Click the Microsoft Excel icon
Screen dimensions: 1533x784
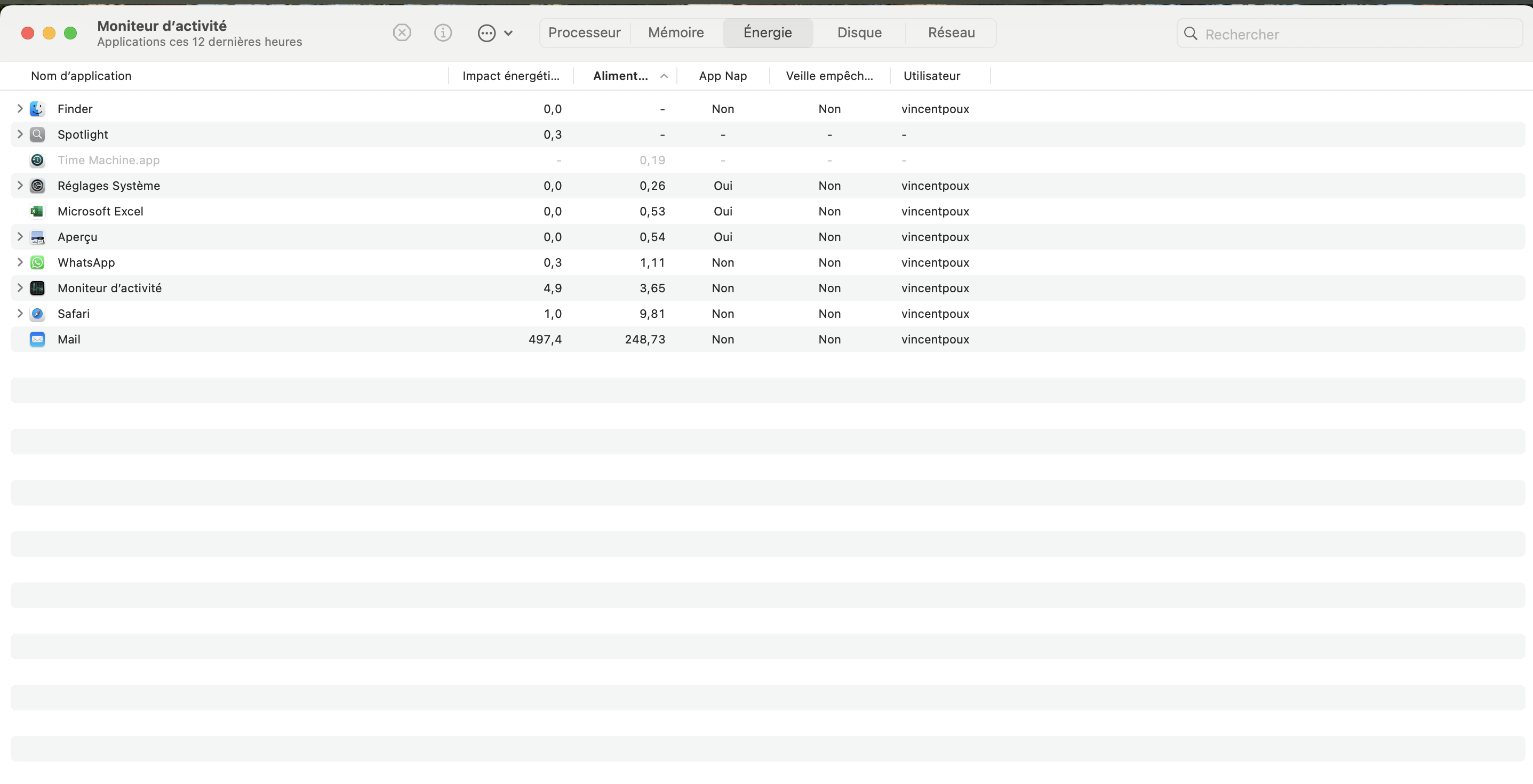[37, 211]
